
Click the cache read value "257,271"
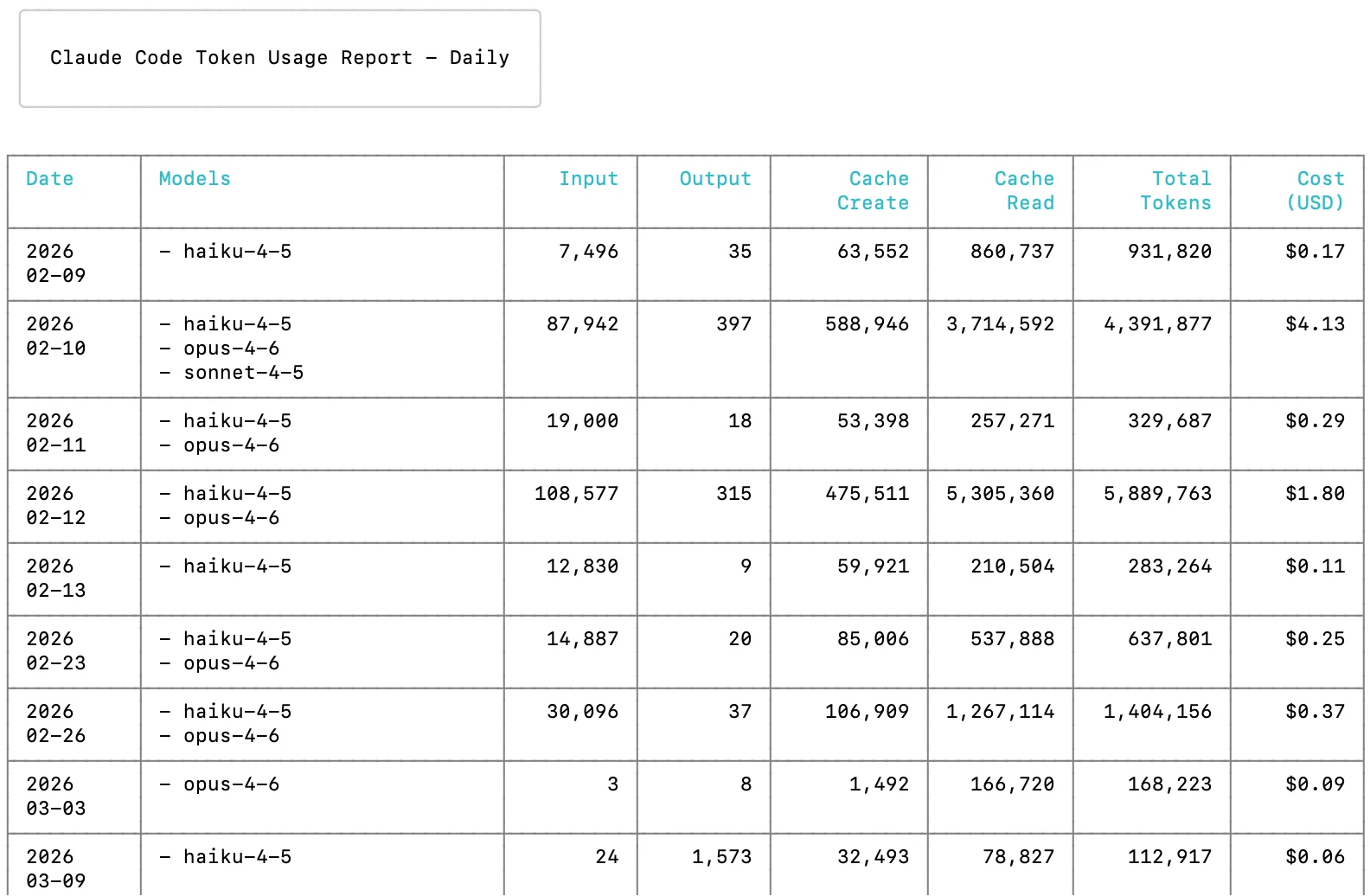click(1012, 421)
